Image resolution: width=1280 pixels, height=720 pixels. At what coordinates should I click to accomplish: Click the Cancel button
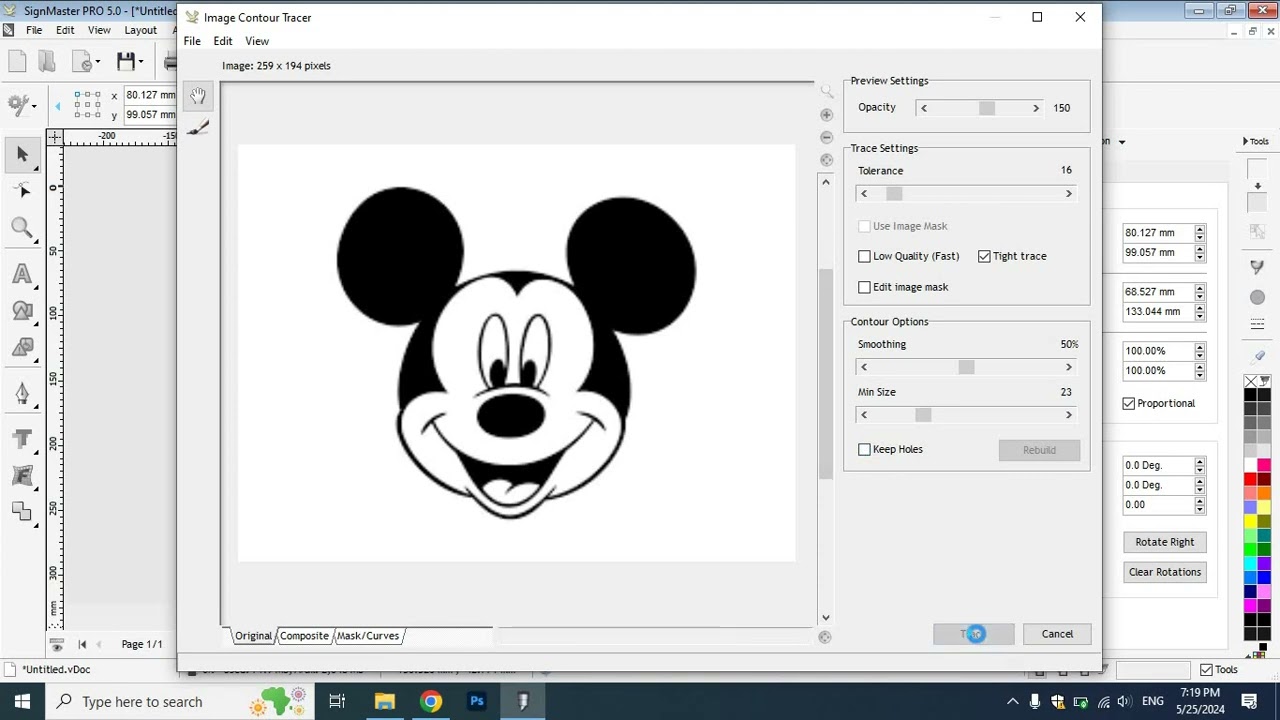click(1057, 634)
